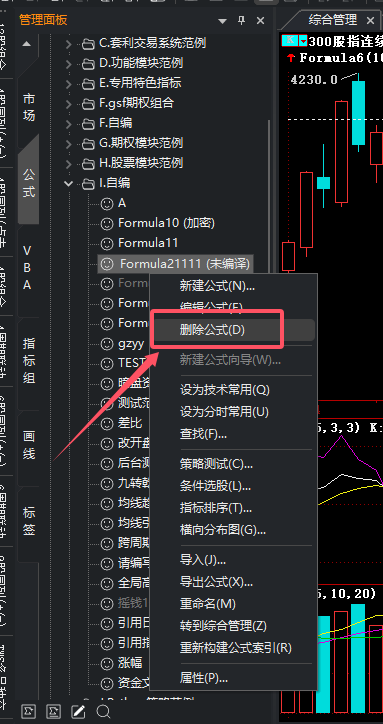The image size is (383, 724).
Task: Close the 综合管理 tab
Action: [x=370, y=20]
